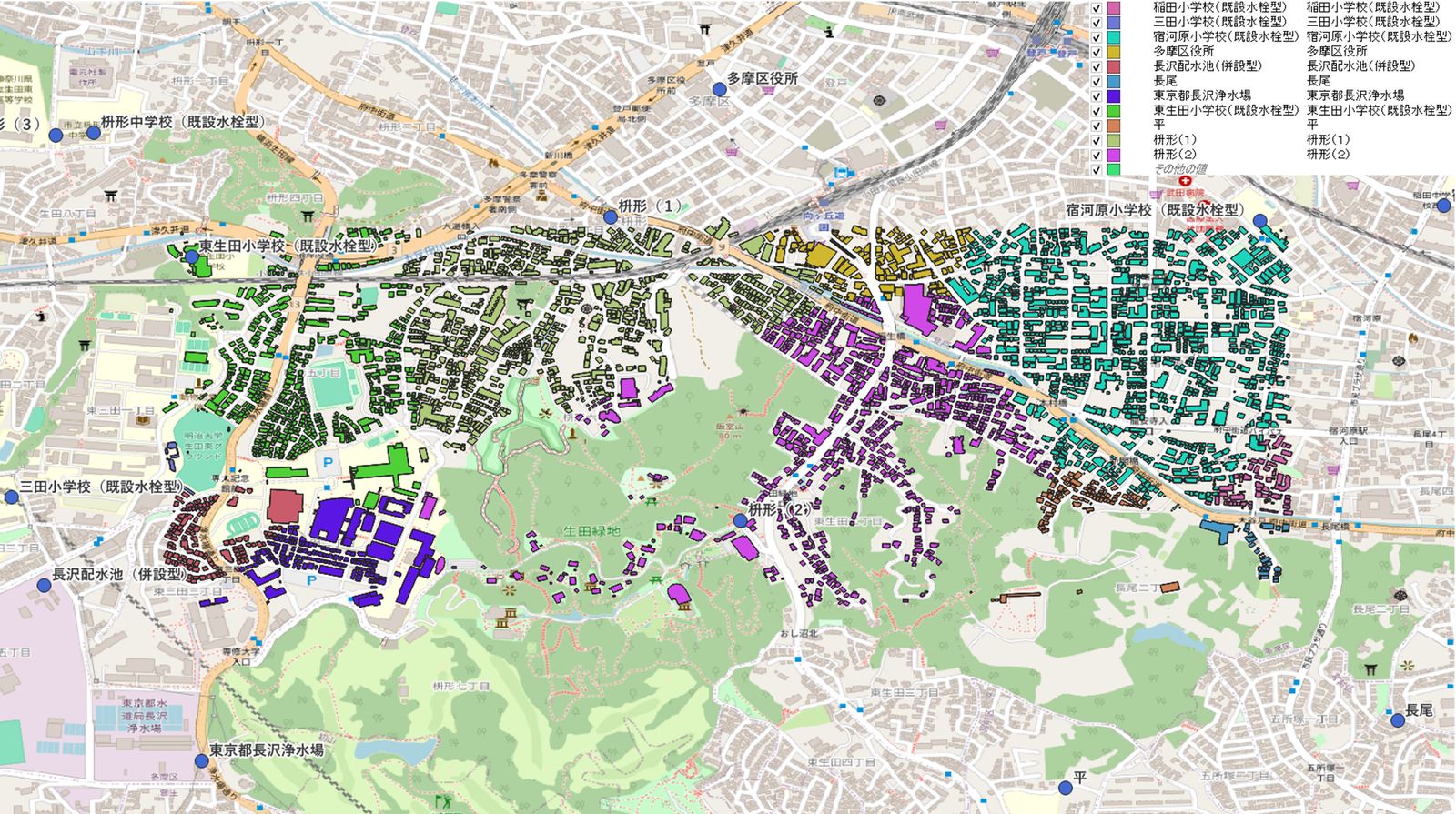
Task: Click the 枡形中学校（既設水栓型） map label
Action: [x=182, y=122]
